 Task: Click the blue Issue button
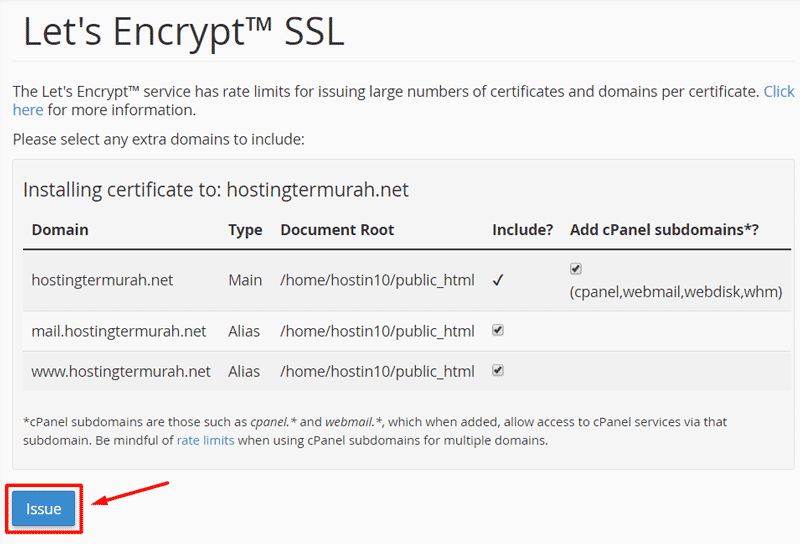(43, 508)
